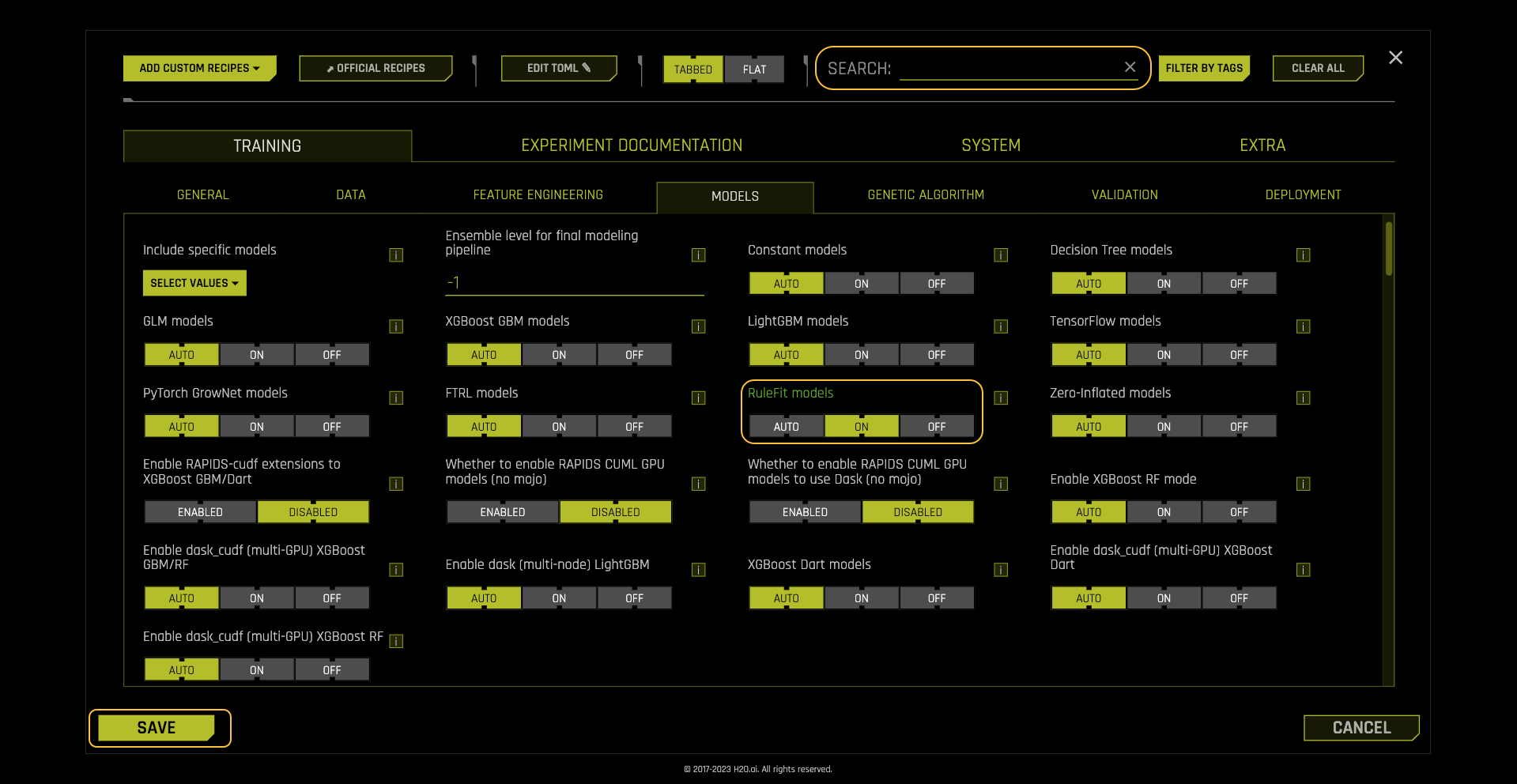Cancel the settings changes
1517x784 pixels.
click(x=1361, y=728)
